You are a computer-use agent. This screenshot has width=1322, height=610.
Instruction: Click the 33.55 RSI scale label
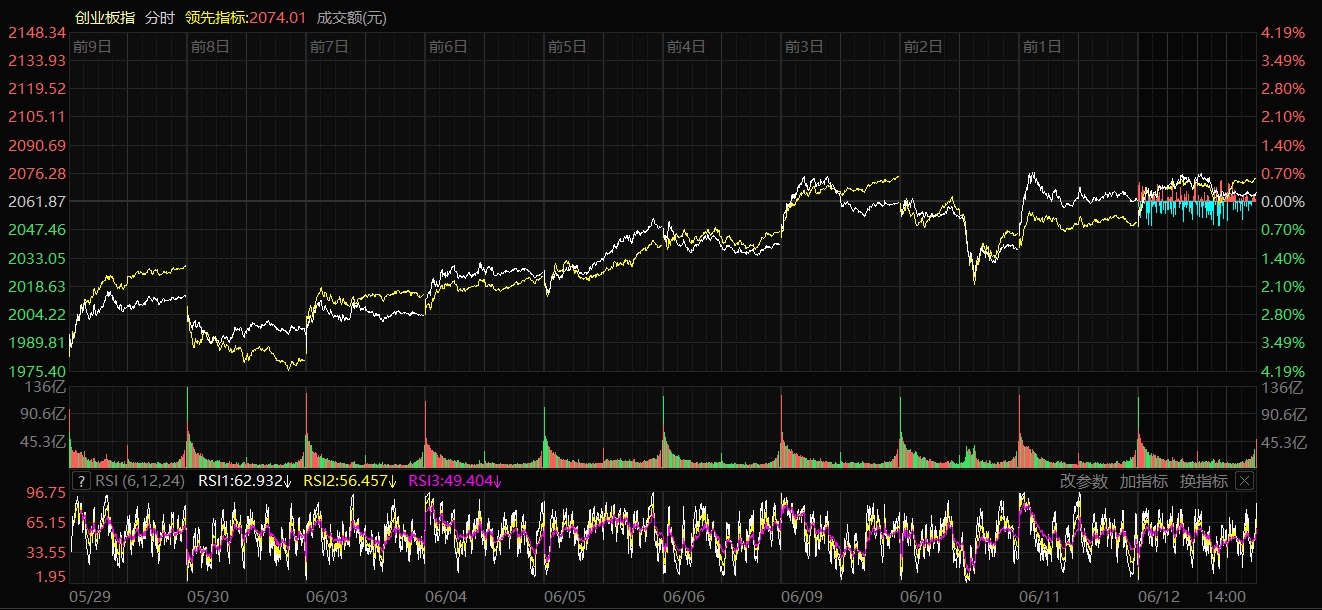46,552
